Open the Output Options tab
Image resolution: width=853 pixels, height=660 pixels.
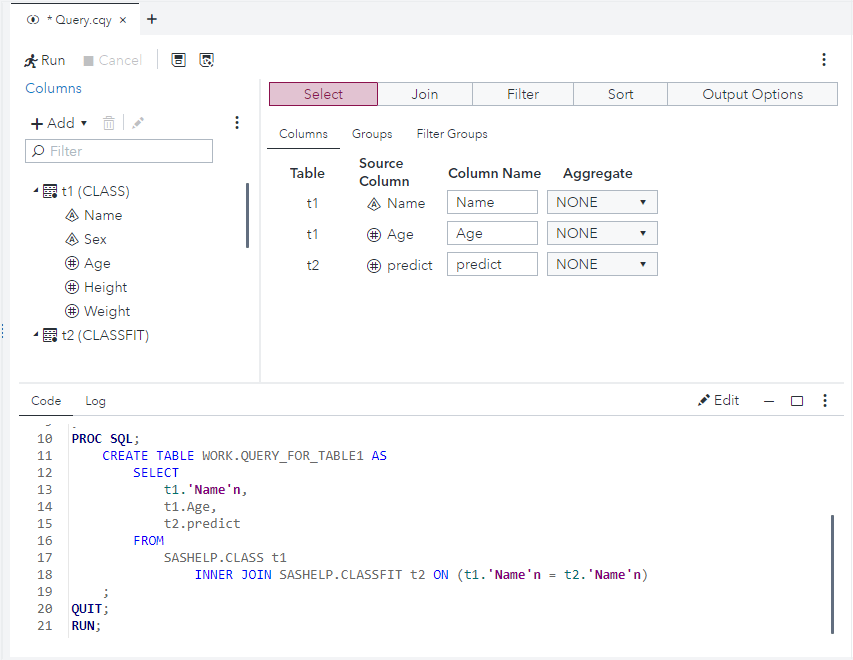click(x=752, y=94)
